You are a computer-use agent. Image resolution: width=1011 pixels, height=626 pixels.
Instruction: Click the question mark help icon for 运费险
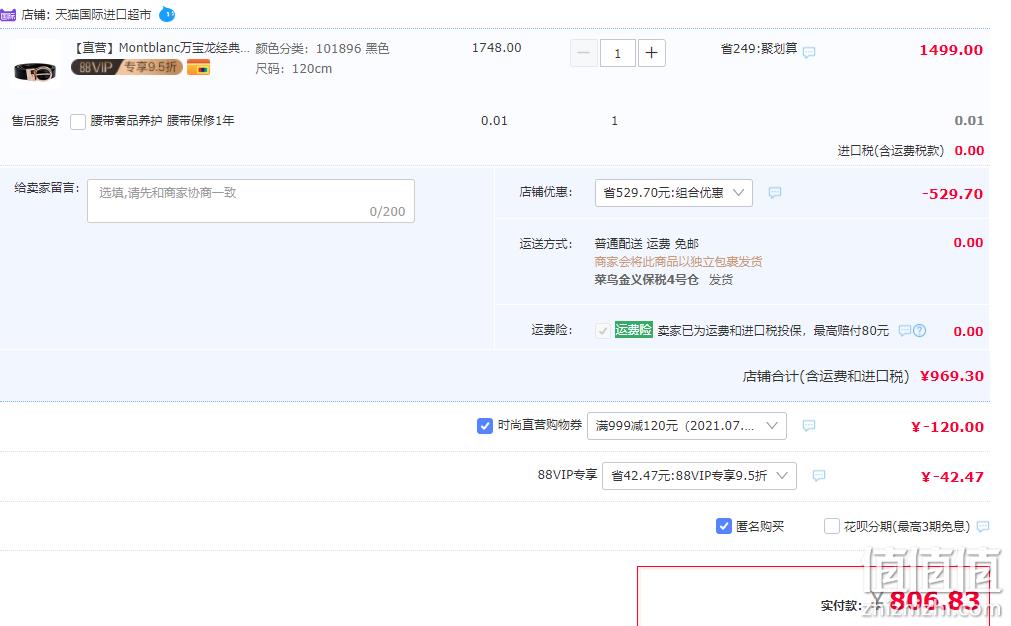point(919,331)
